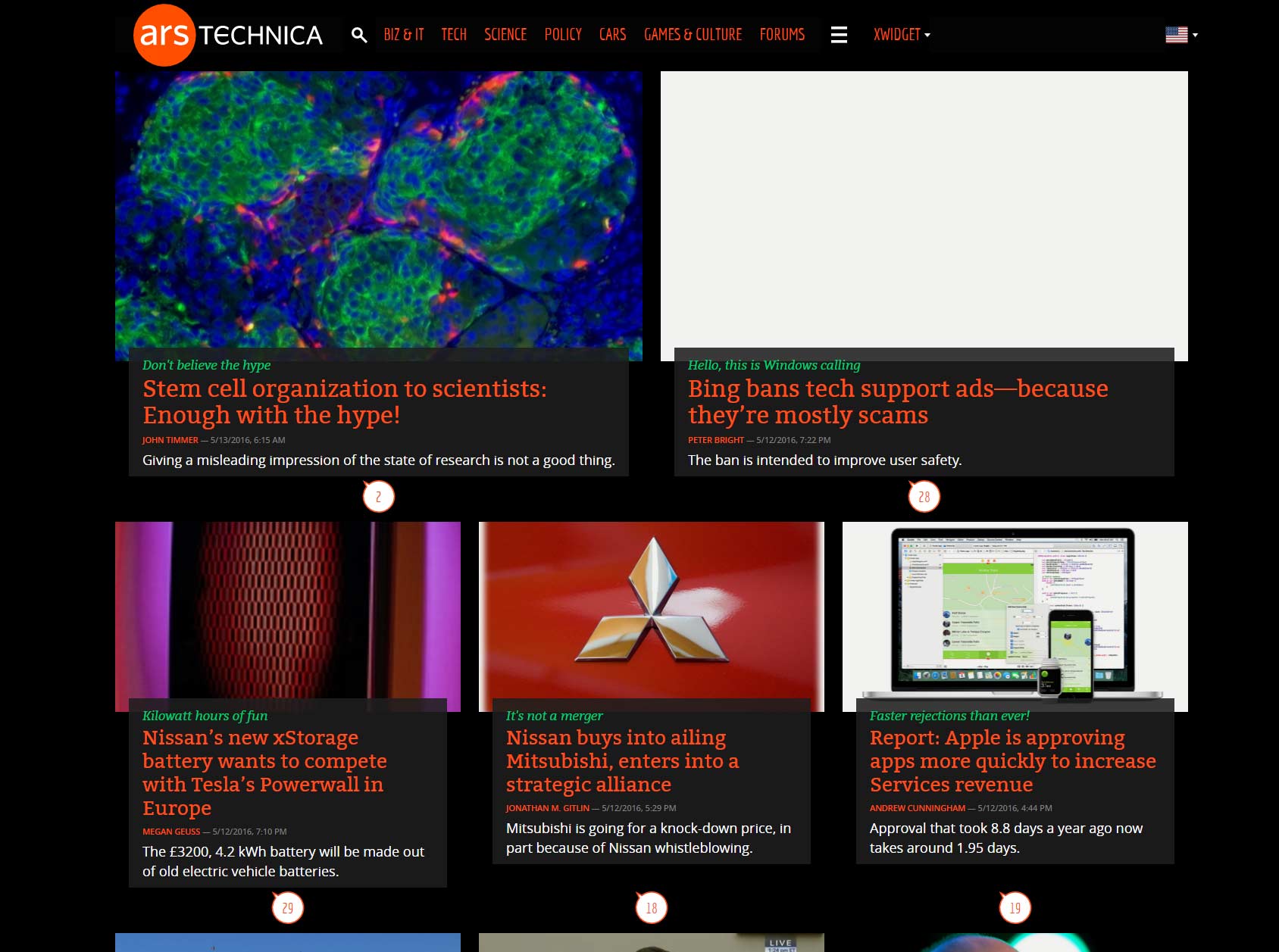Click the Ars Technica logo
Image resolution: width=1279 pixels, height=952 pixels.
click(227, 34)
